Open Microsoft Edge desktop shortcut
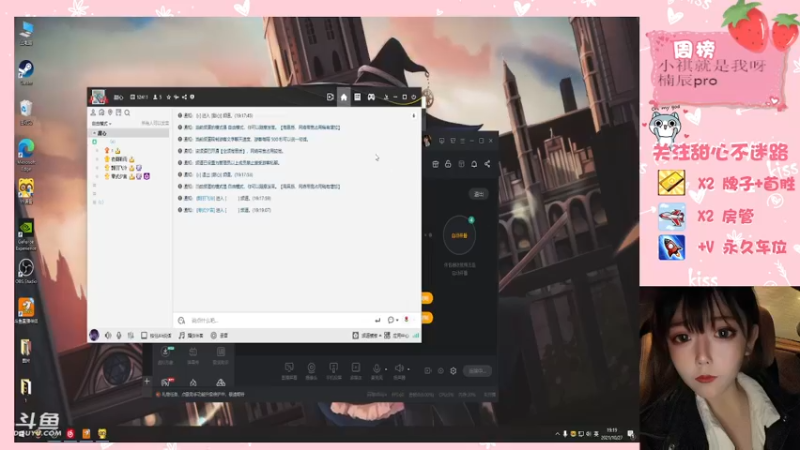The image size is (800, 450). (26, 155)
